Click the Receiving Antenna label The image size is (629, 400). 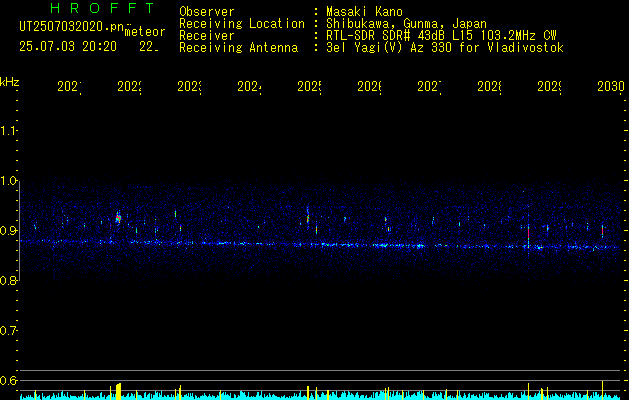(238, 48)
